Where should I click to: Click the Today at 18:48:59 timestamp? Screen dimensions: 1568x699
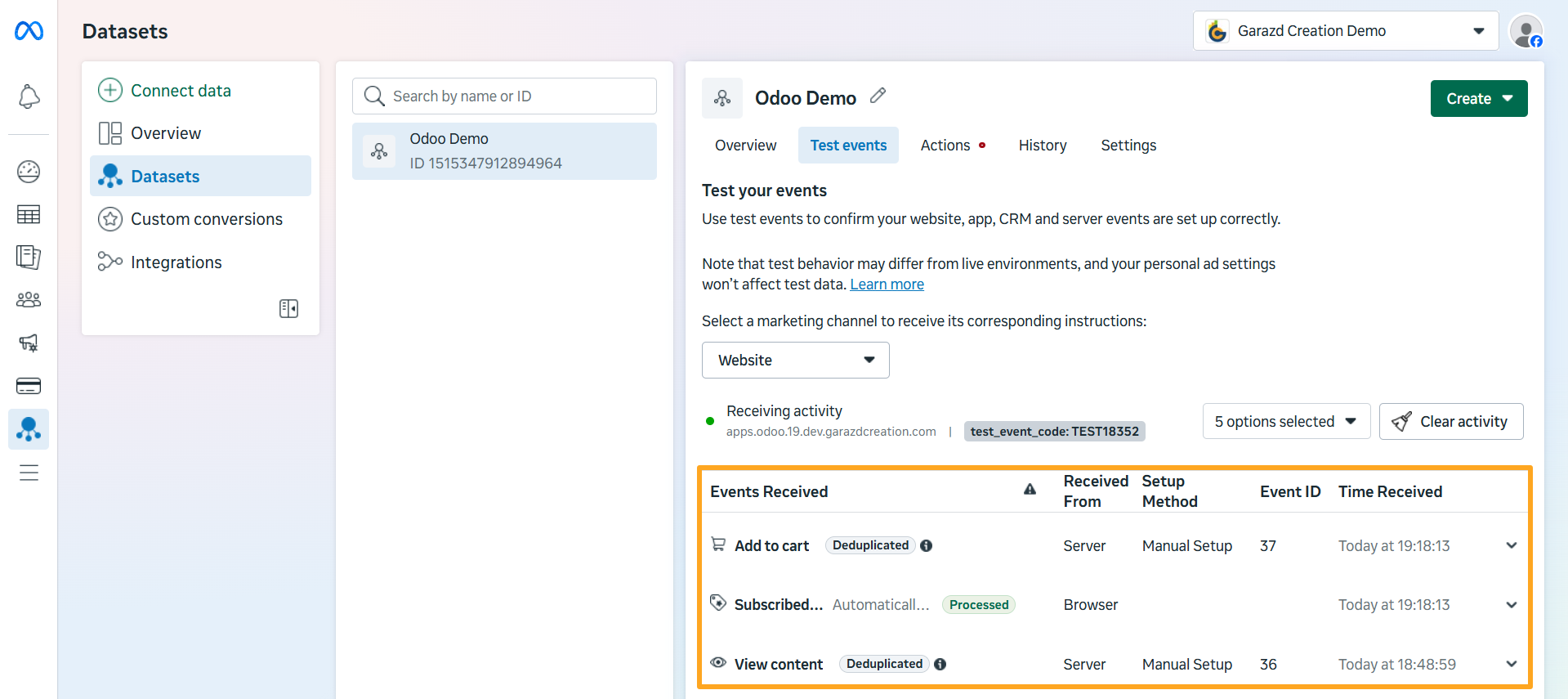click(1396, 664)
